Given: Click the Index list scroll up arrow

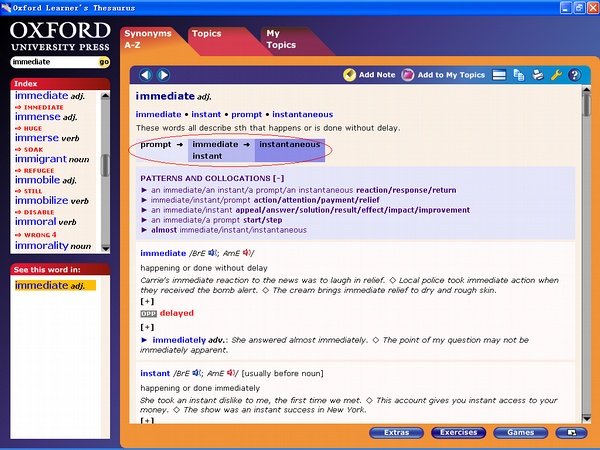Looking at the screenshot, I should 105,95.
